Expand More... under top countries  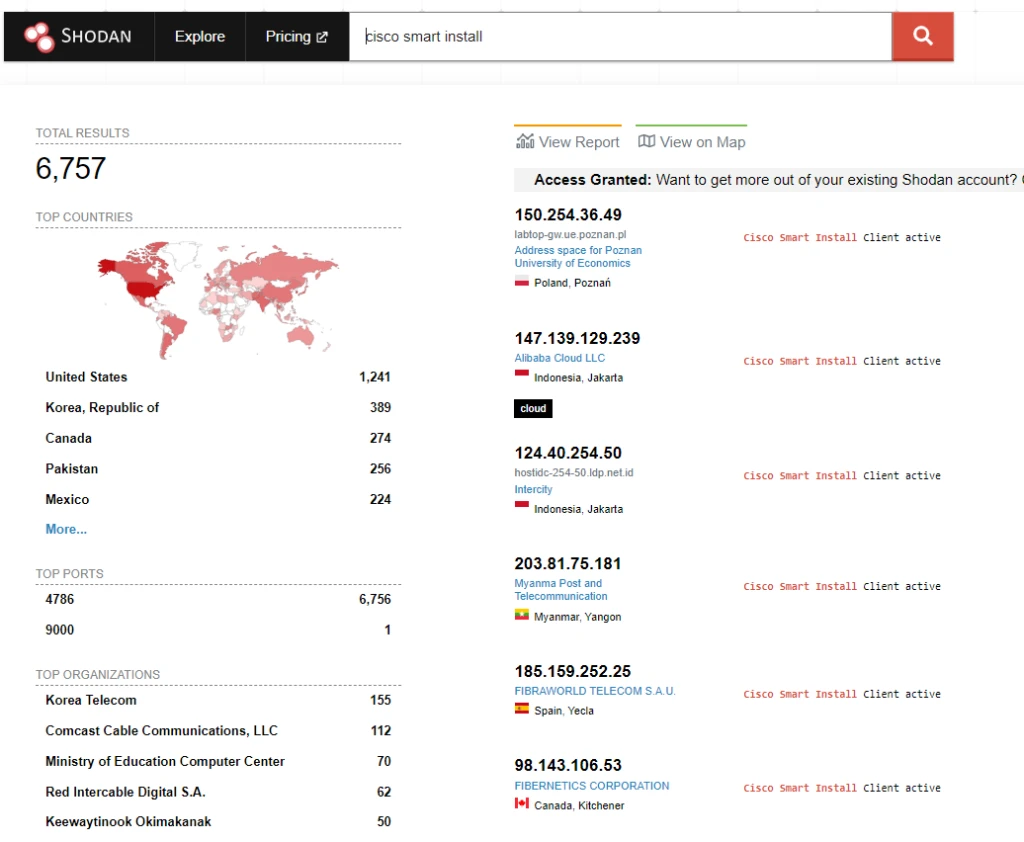[66, 529]
